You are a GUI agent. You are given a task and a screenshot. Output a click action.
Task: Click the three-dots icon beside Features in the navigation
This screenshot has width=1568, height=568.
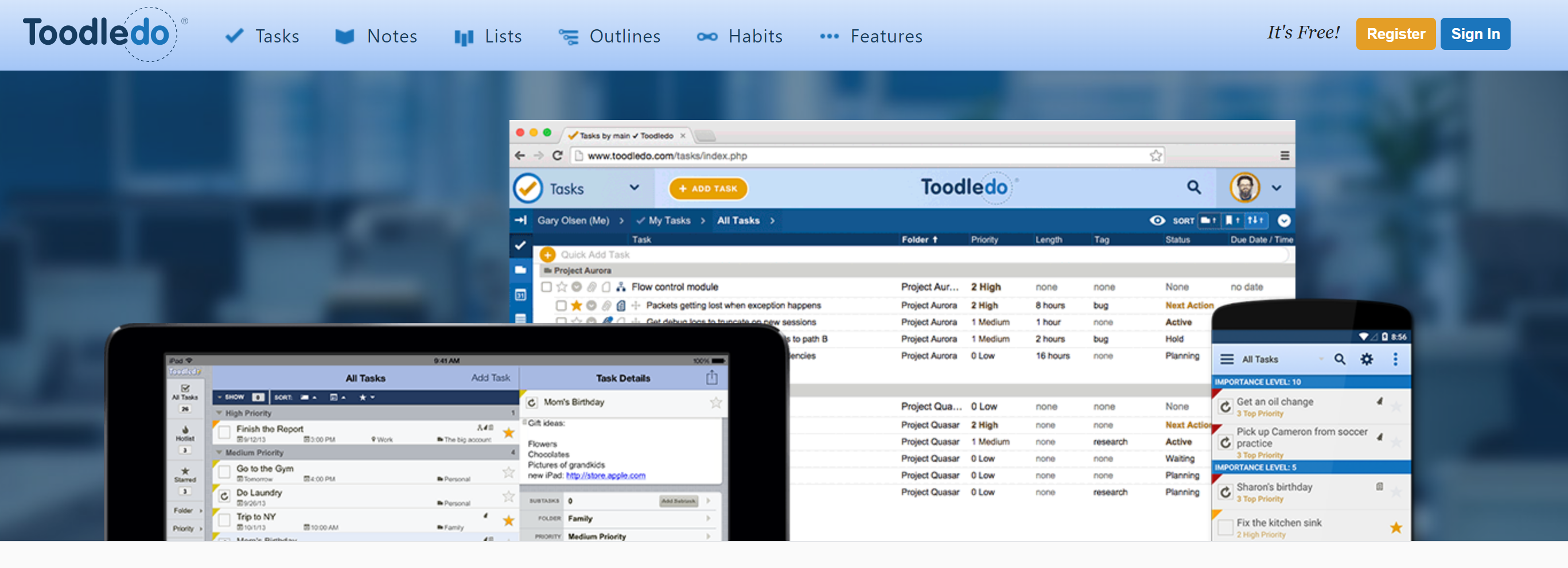(x=829, y=37)
